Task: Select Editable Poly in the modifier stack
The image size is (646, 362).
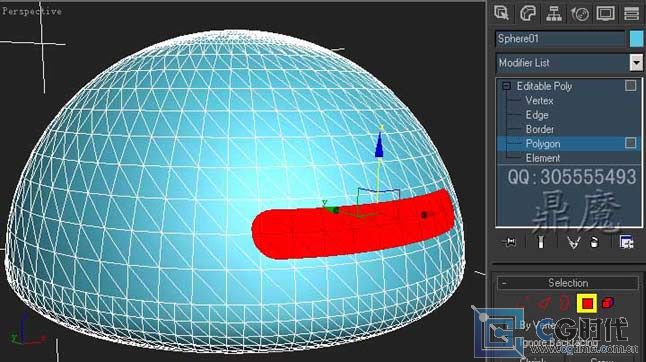Action: [544, 86]
